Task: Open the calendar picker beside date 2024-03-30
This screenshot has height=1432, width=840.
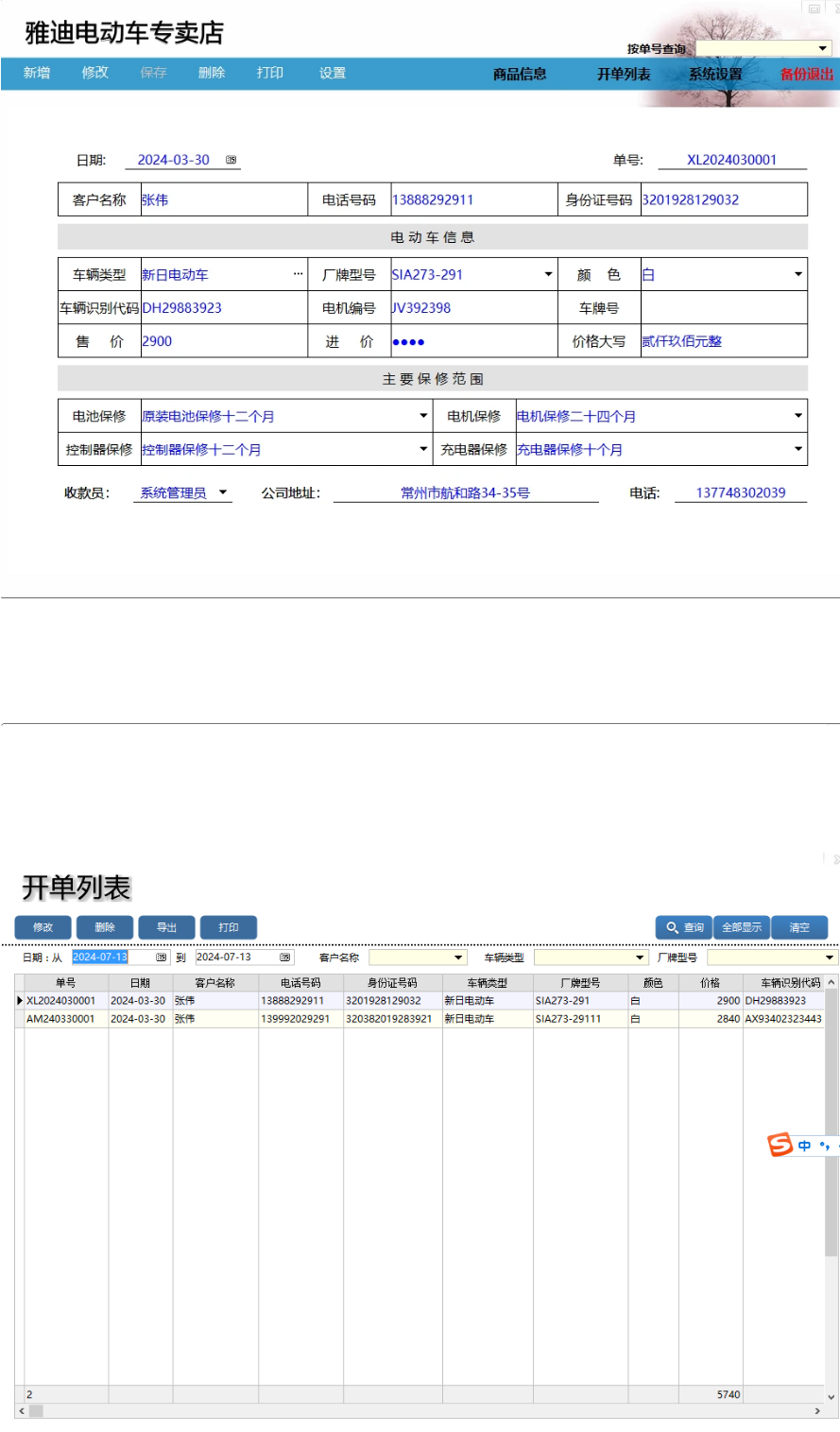Action: coord(231,161)
